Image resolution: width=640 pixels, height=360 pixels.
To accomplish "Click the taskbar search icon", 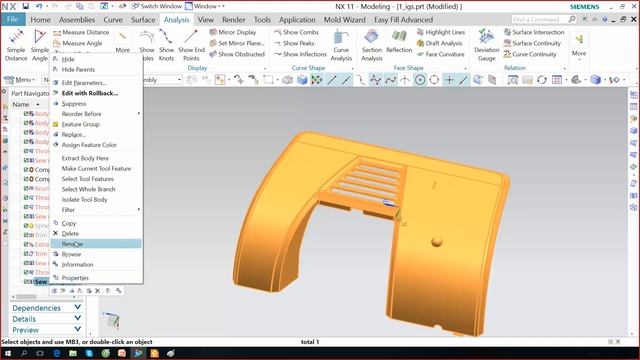I will point(24,353).
